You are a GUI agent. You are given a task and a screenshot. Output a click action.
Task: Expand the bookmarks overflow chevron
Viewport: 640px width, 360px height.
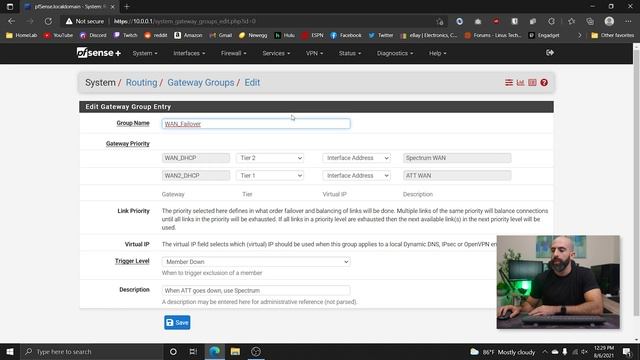(580, 36)
